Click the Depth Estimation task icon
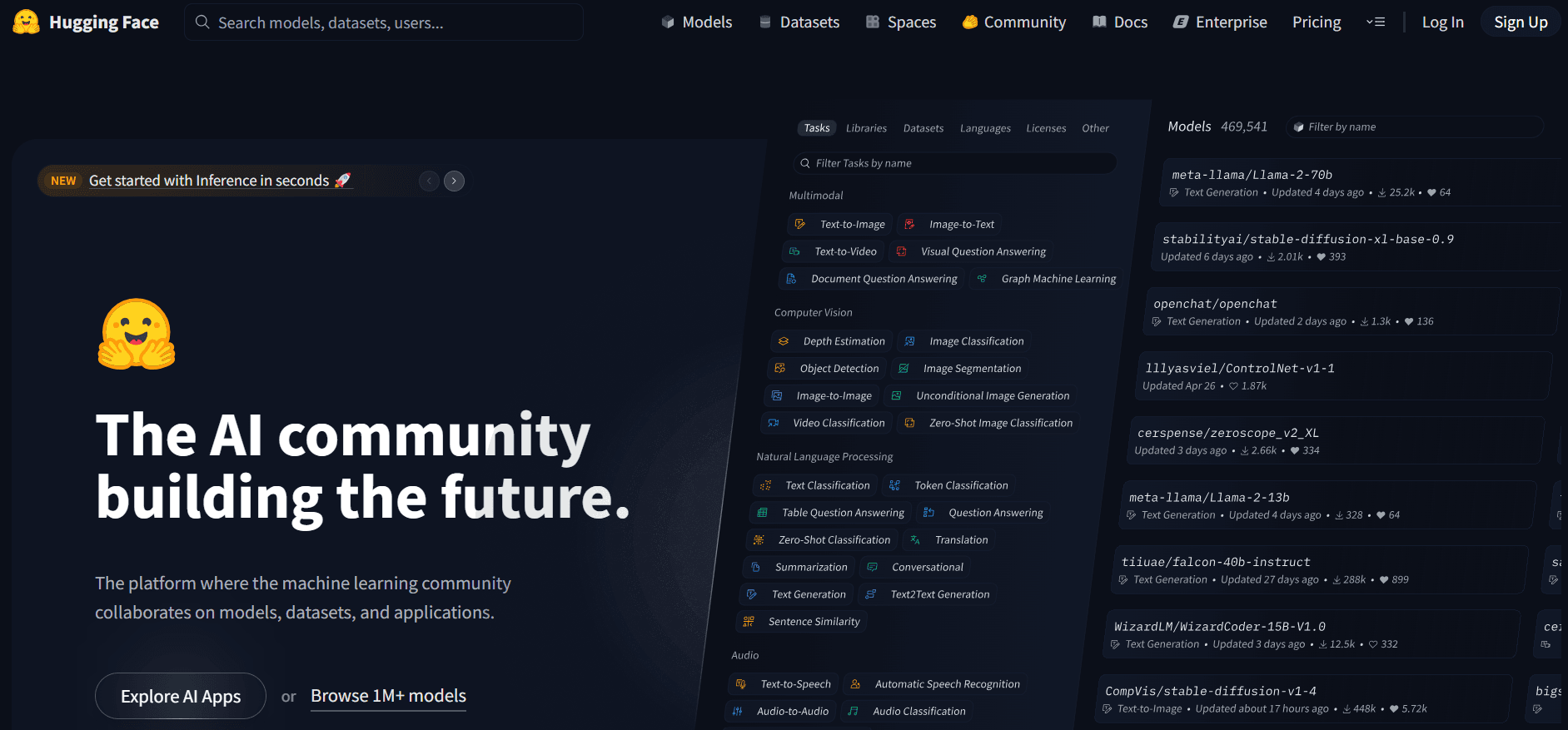This screenshot has height=730, width=1568. click(784, 341)
